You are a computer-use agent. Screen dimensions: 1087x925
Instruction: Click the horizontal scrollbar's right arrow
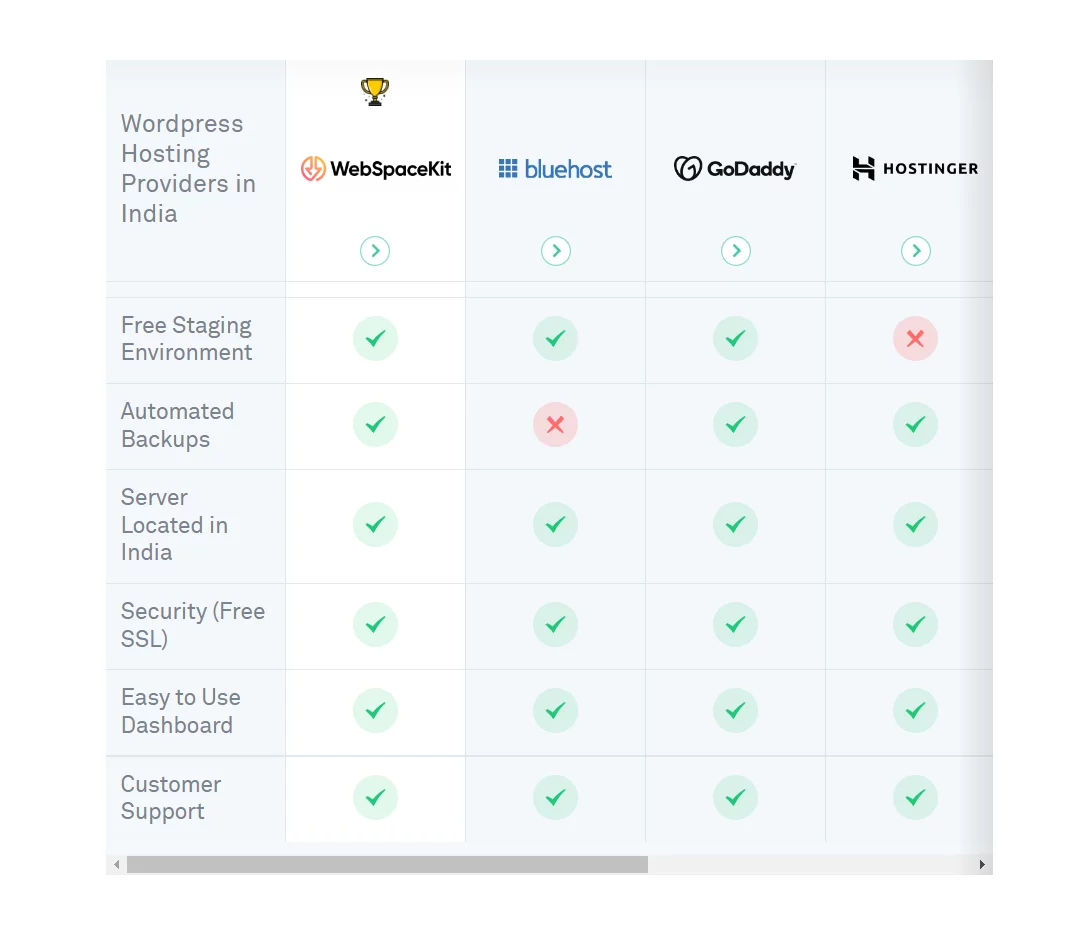coord(982,865)
